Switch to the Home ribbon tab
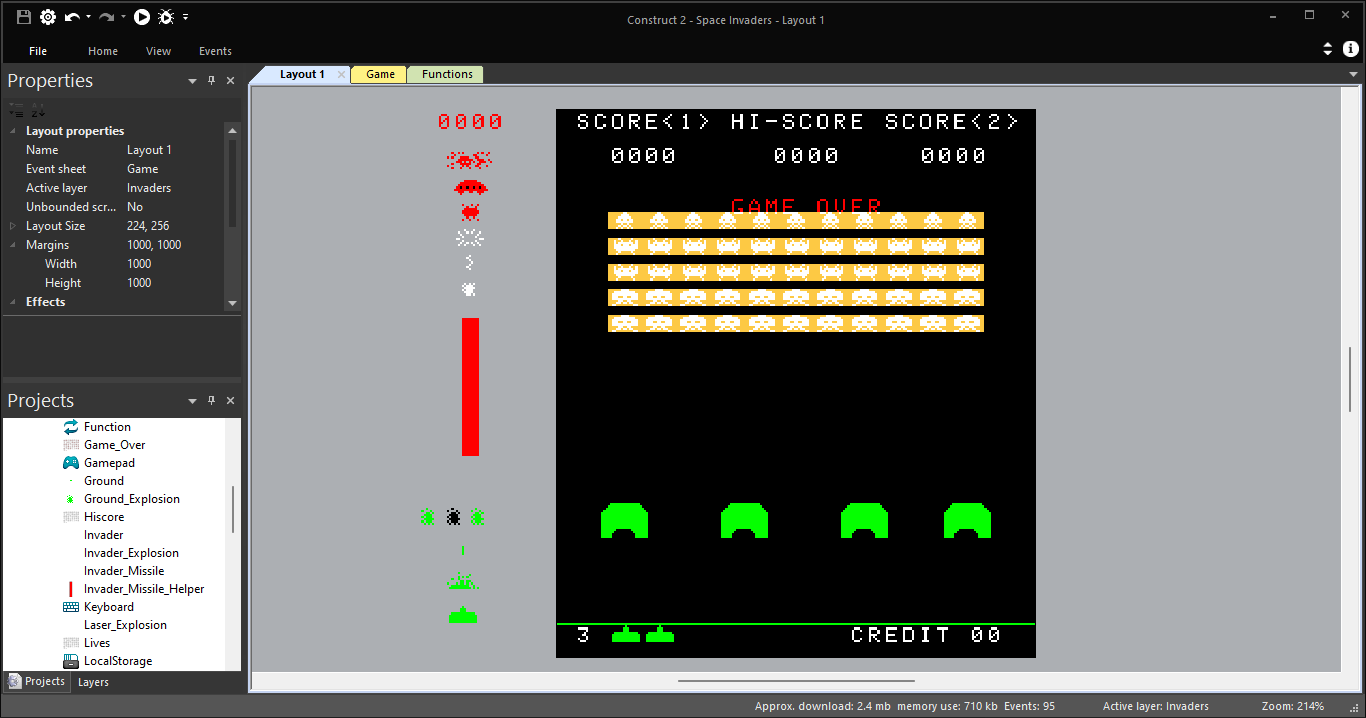1366x718 pixels. tap(103, 51)
